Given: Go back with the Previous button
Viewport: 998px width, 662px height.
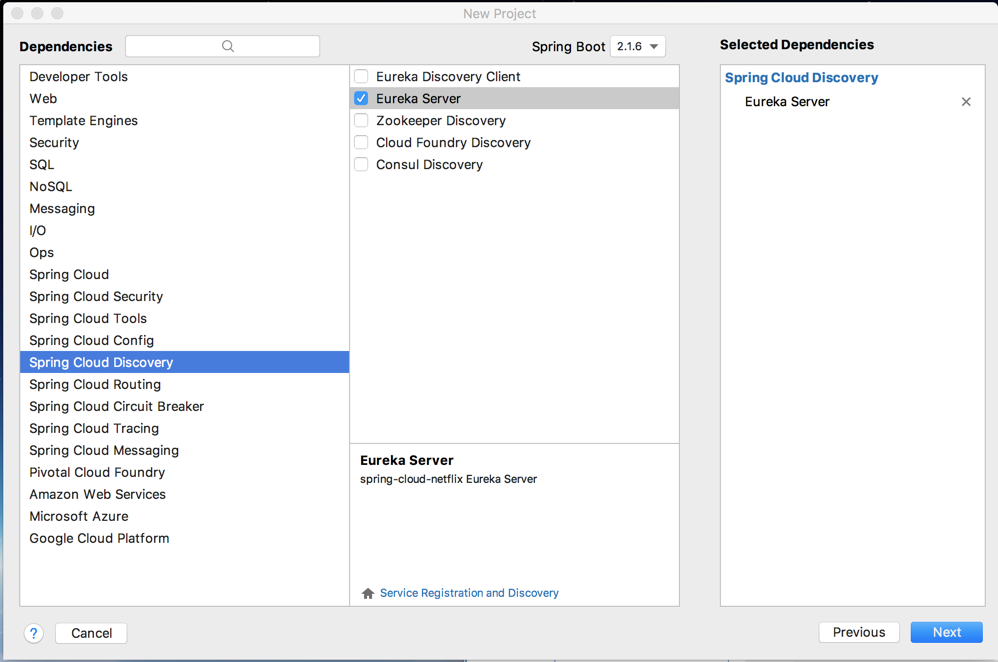Looking at the screenshot, I should 859,632.
